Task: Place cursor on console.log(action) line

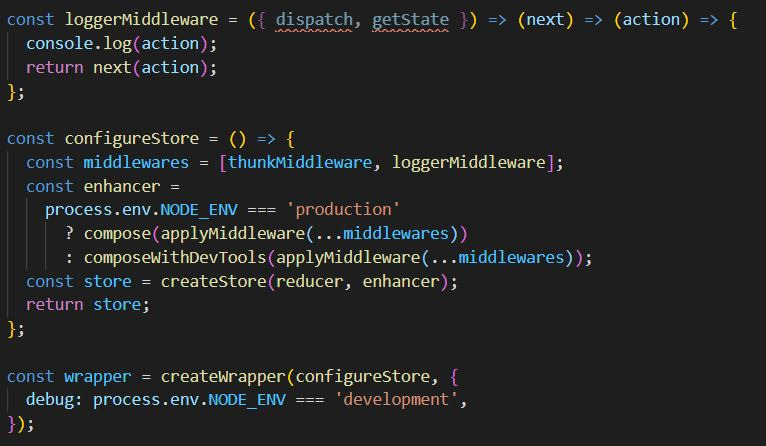Action: pos(121,43)
